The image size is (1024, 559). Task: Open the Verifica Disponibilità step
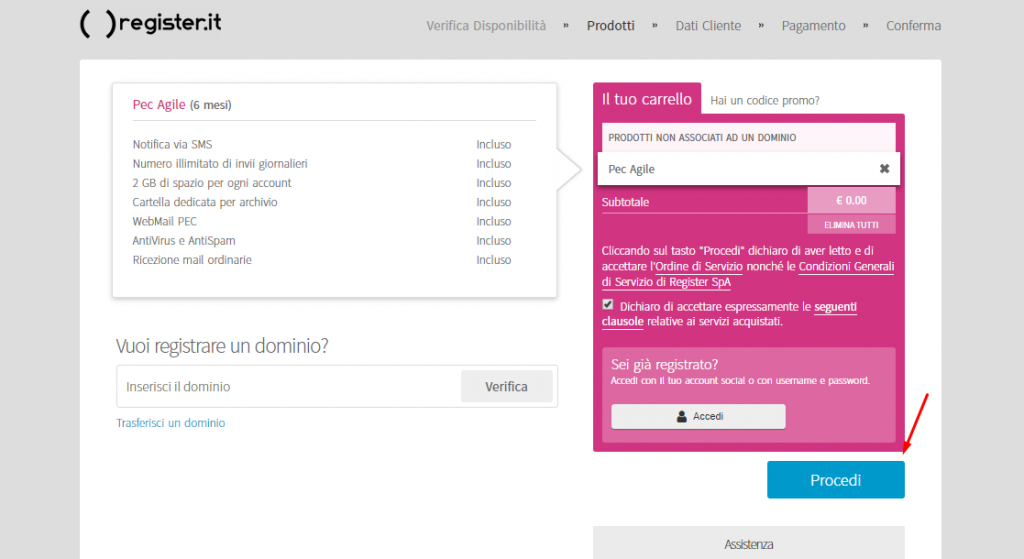pyautogui.click(x=486, y=26)
